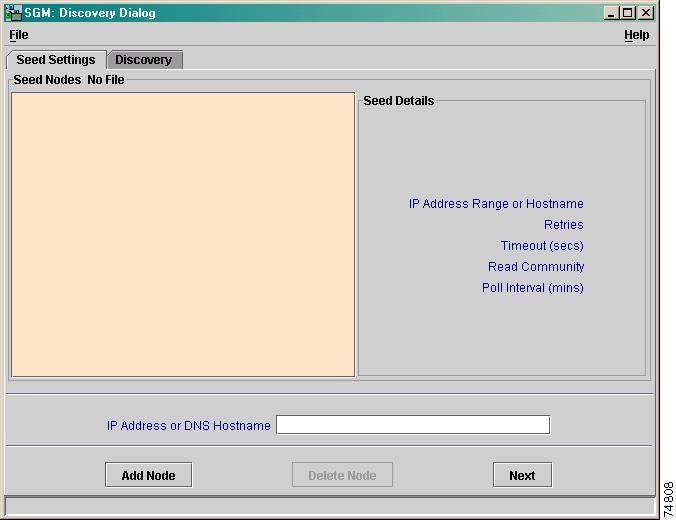
Task: Click the Add Node button
Action: click(149, 475)
